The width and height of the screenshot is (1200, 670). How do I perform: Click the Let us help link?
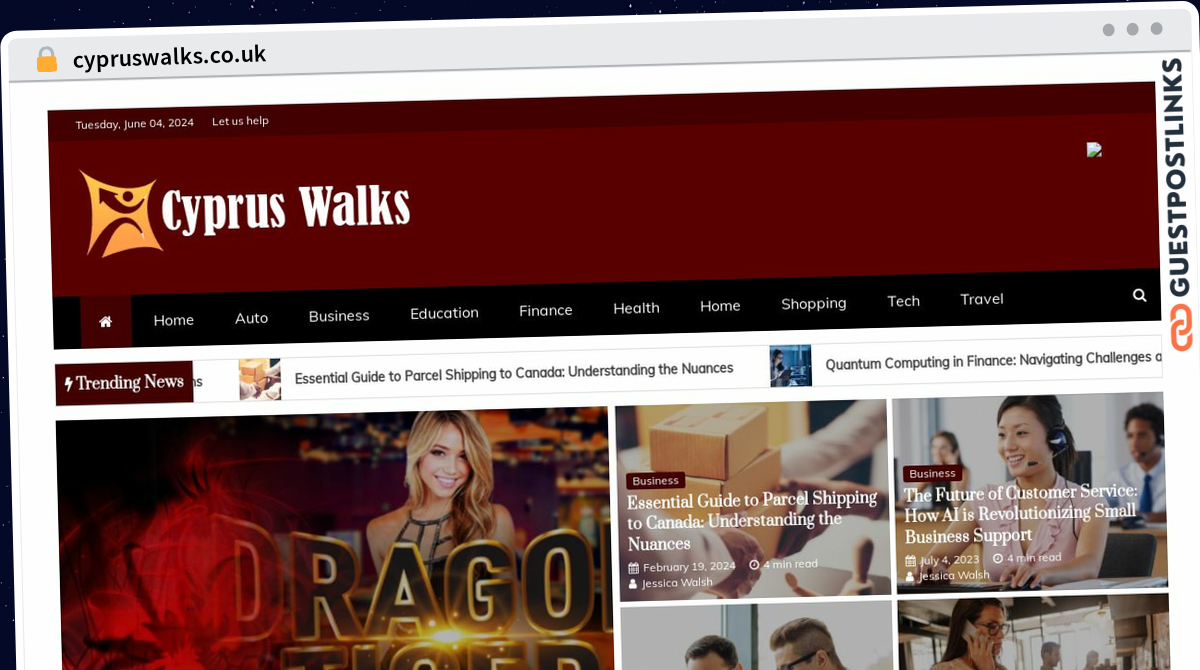(240, 121)
